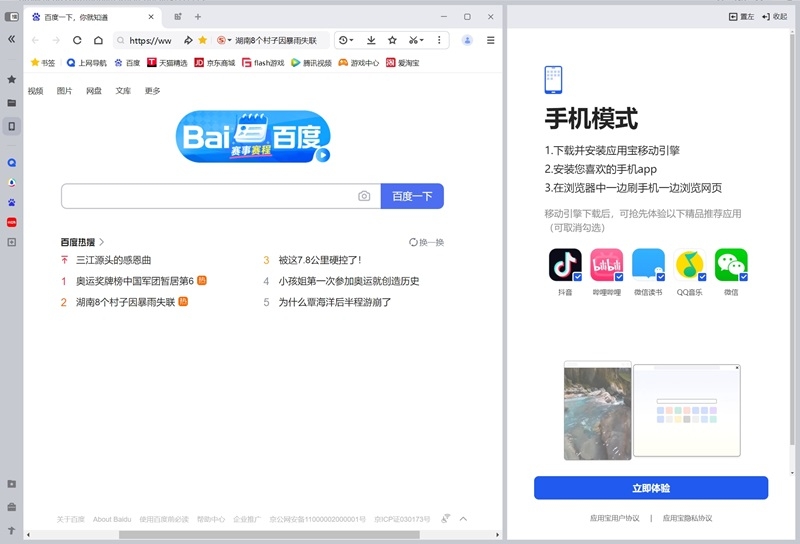Uncheck the 微信读书 app checkbox
800x544 pixels.
[x=661, y=277]
